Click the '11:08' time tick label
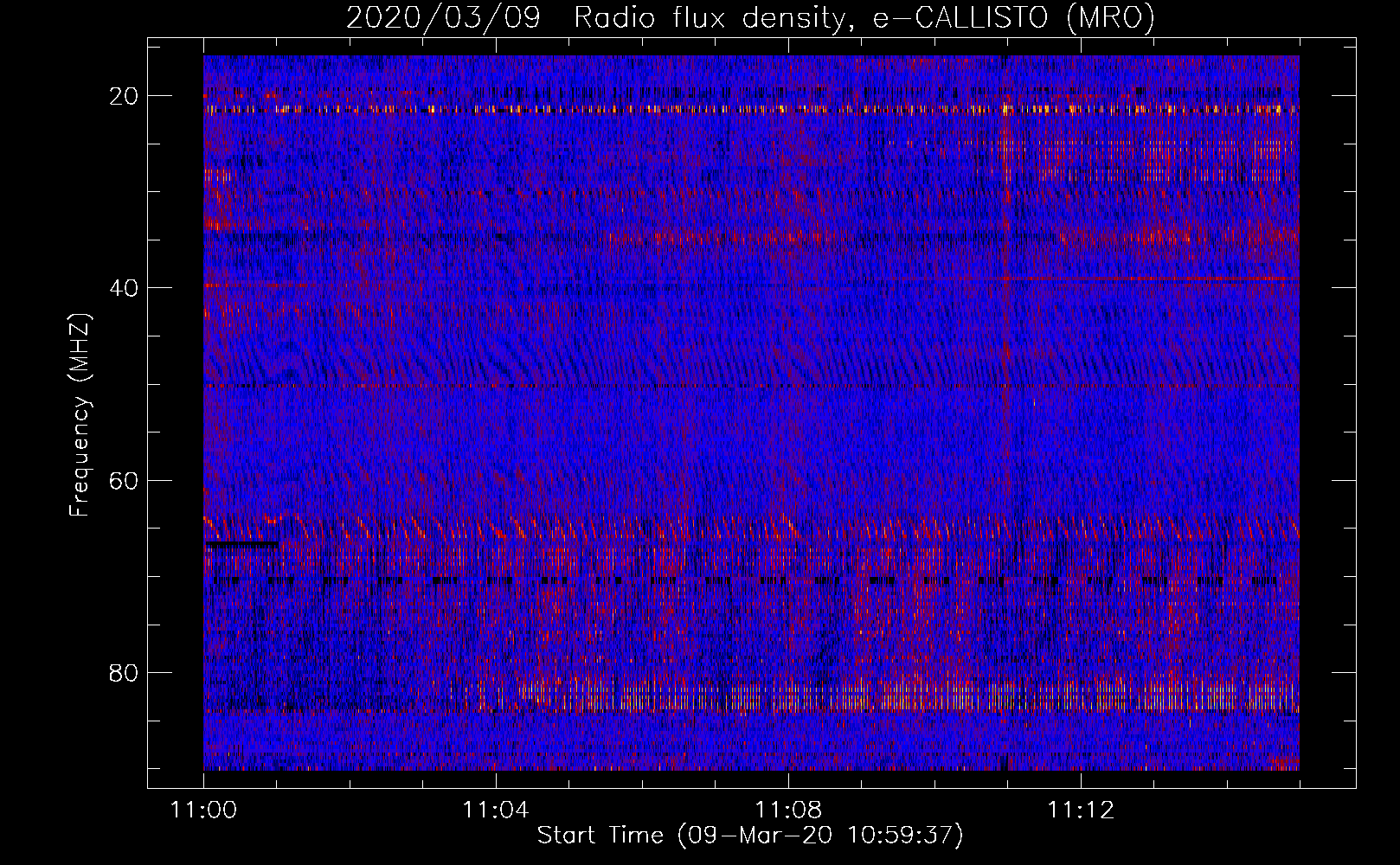1400x865 pixels. click(x=787, y=811)
